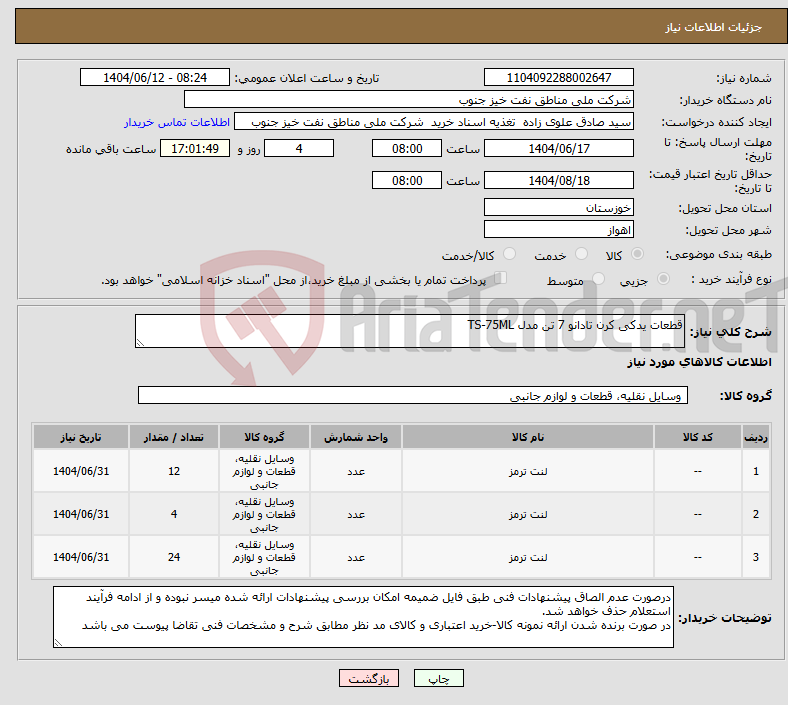
Task: Click date 1404/06/31 in row 1
Action: point(81,471)
